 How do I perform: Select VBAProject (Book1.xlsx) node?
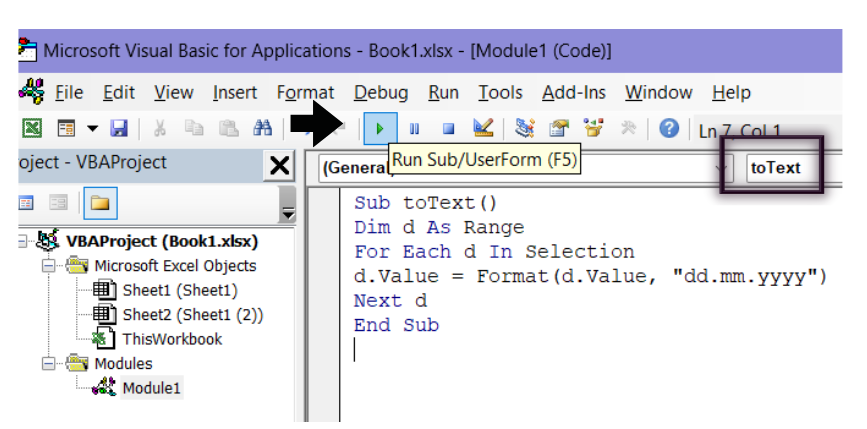click(x=162, y=242)
